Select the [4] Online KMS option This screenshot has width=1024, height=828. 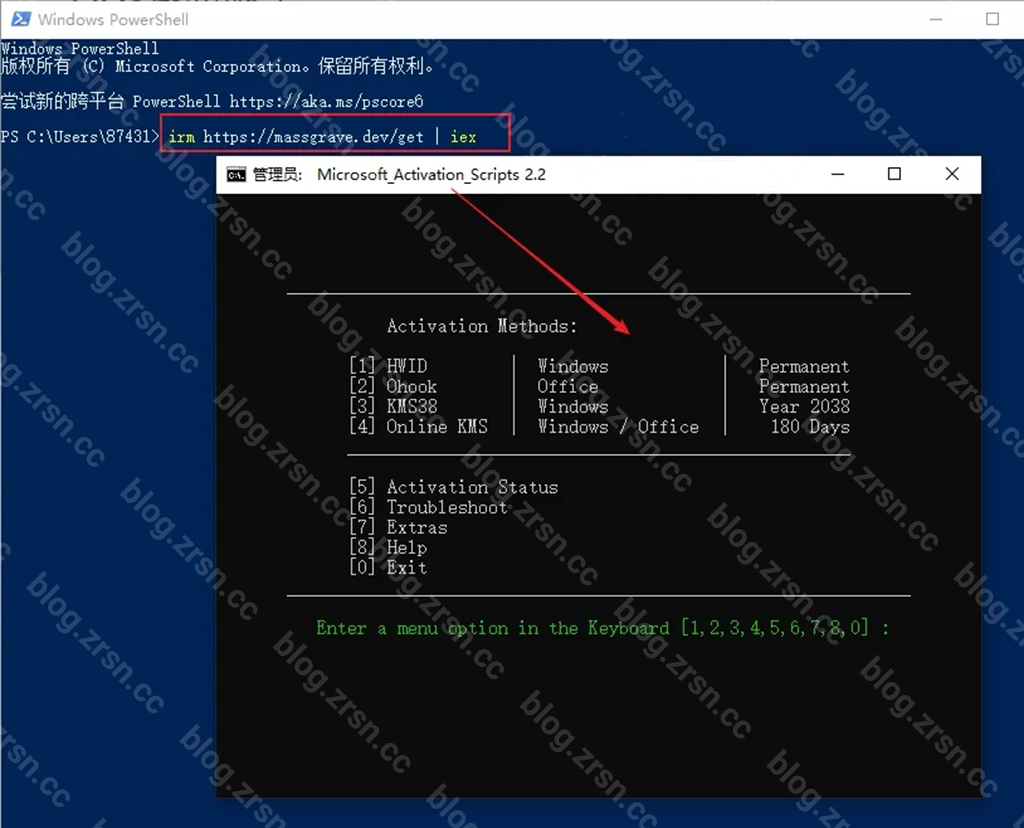tap(419, 426)
